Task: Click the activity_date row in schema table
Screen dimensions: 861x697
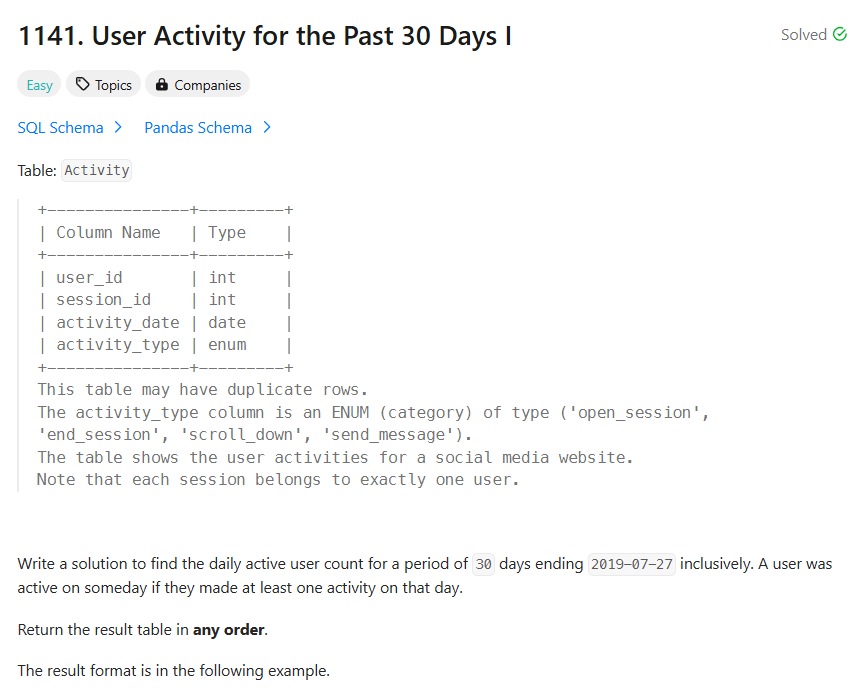Action: coord(165,323)
